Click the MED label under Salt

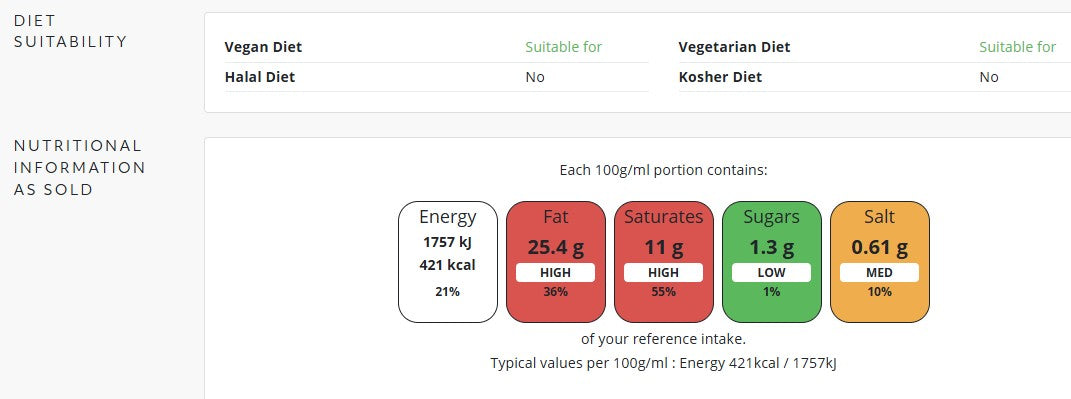879,273
